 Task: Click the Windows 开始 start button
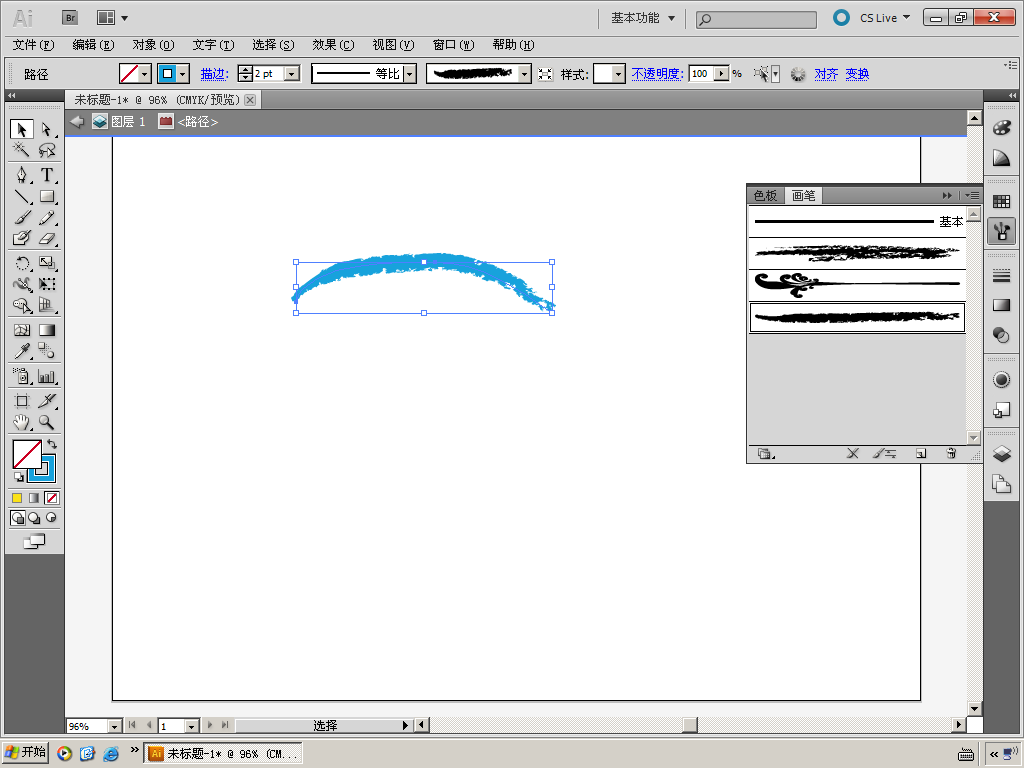(x=25, y=752)
